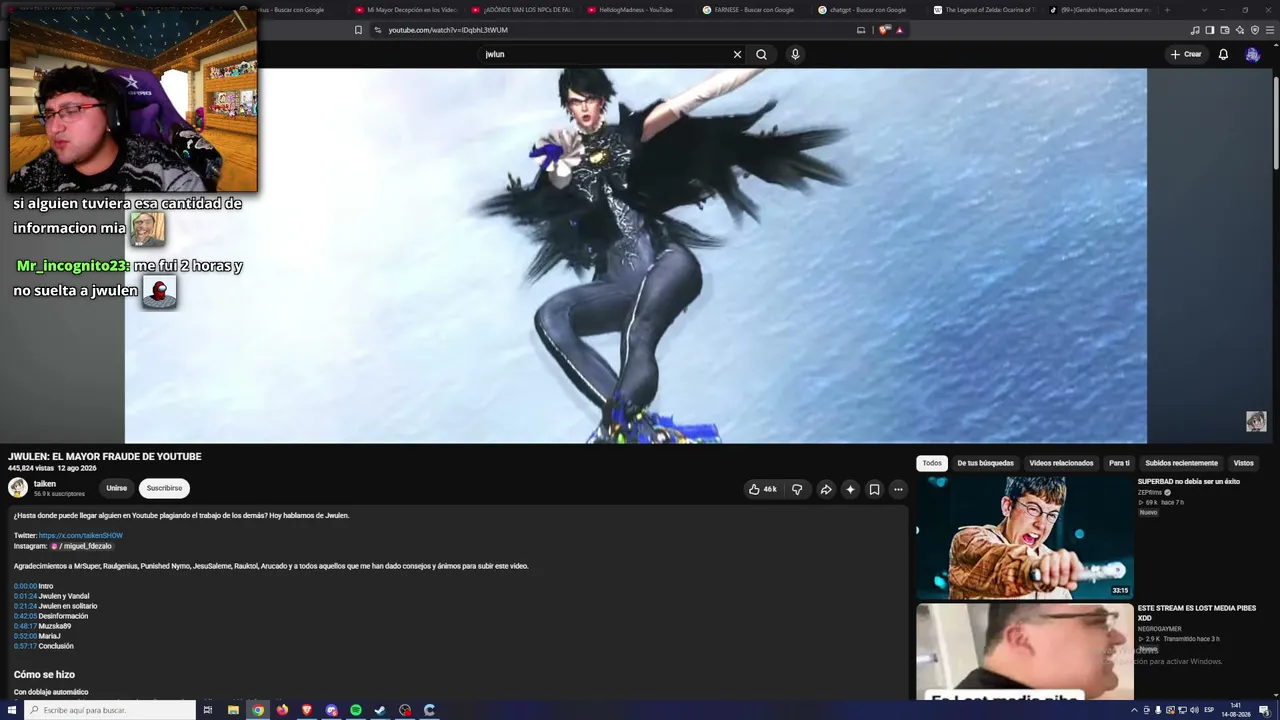1280x720 pixels.
Task: Open a new browser tab
Action: [x=1167, y=10]
